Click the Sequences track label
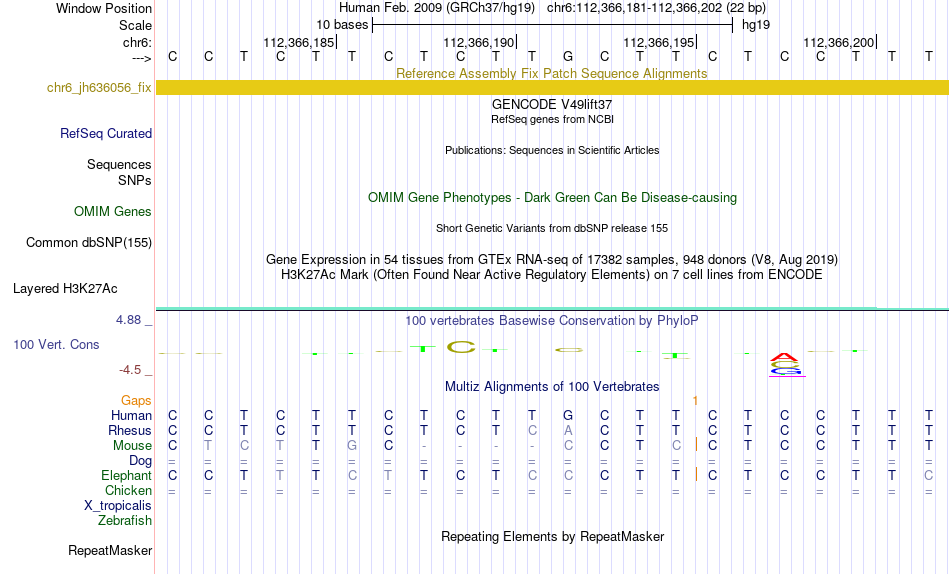This screenshot has height=574, width=950. click(x=119, y=164)
